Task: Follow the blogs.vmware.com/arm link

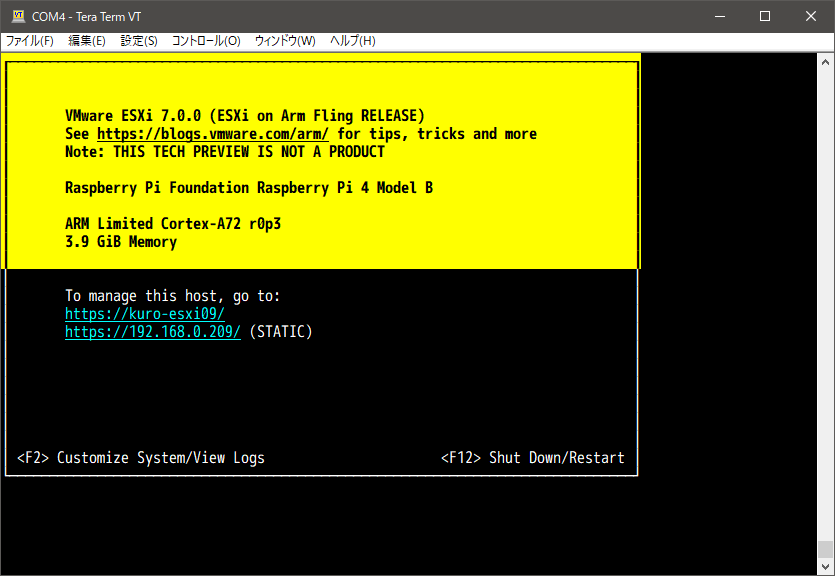Action: 213,134
